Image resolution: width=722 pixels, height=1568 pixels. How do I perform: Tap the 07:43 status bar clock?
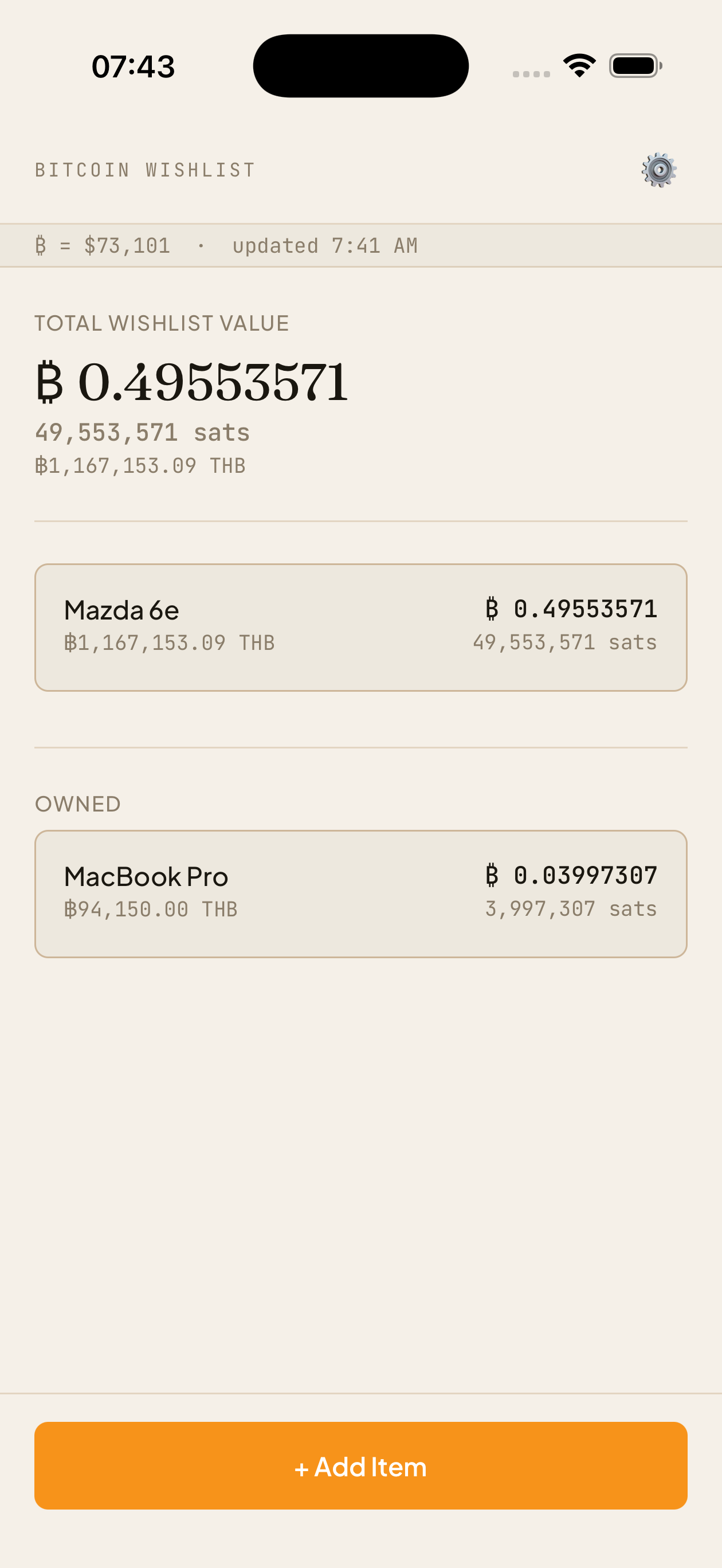point(134,66)
